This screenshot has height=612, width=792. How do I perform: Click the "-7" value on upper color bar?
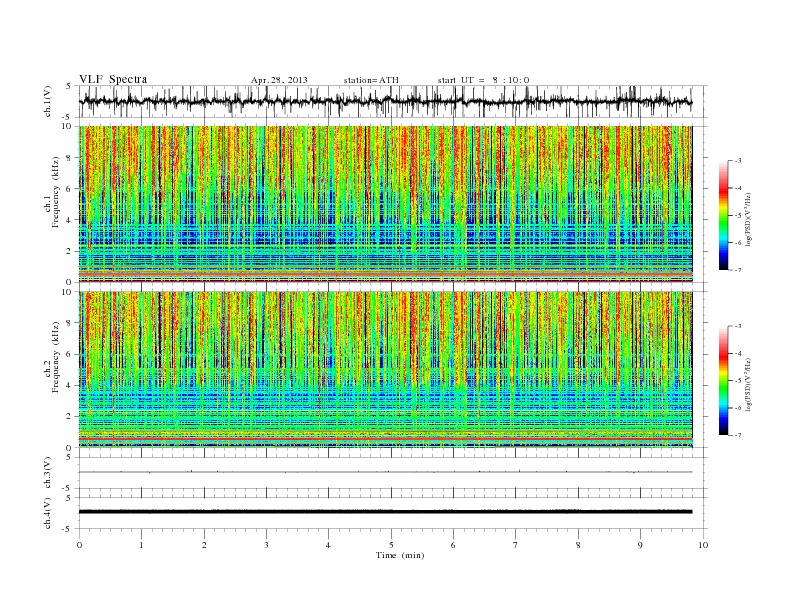click(x=737, y=270)
